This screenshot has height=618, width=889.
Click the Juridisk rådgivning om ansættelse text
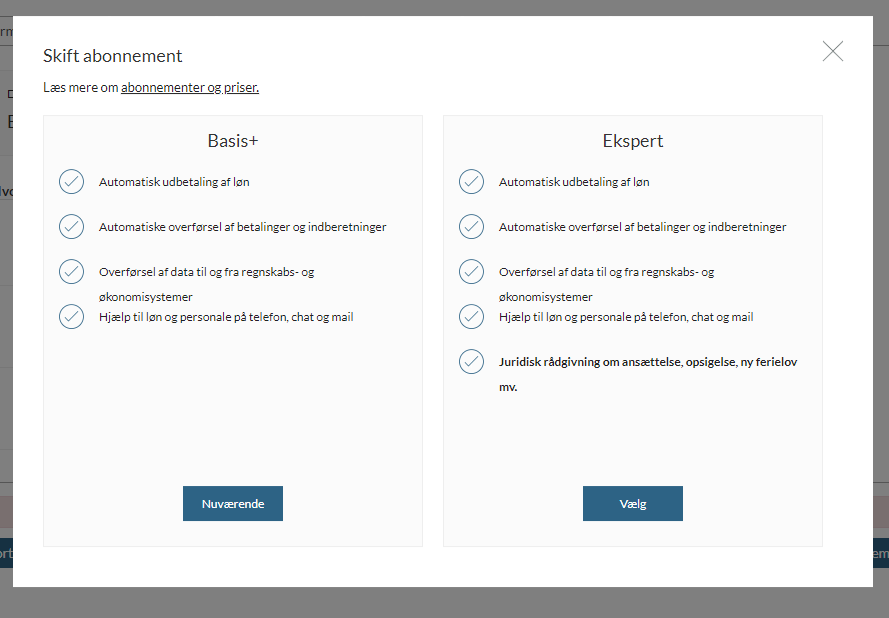(x=647, y=362)
